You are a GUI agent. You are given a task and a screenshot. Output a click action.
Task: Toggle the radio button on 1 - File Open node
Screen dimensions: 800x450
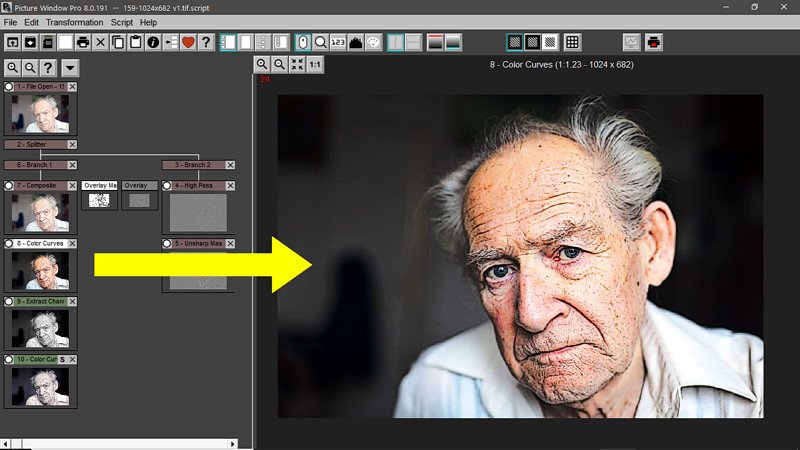click(9, 87)
